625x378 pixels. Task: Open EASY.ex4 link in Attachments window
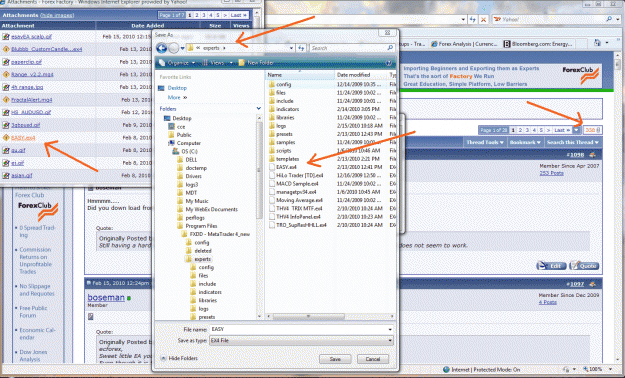click(x=23, y=138)
